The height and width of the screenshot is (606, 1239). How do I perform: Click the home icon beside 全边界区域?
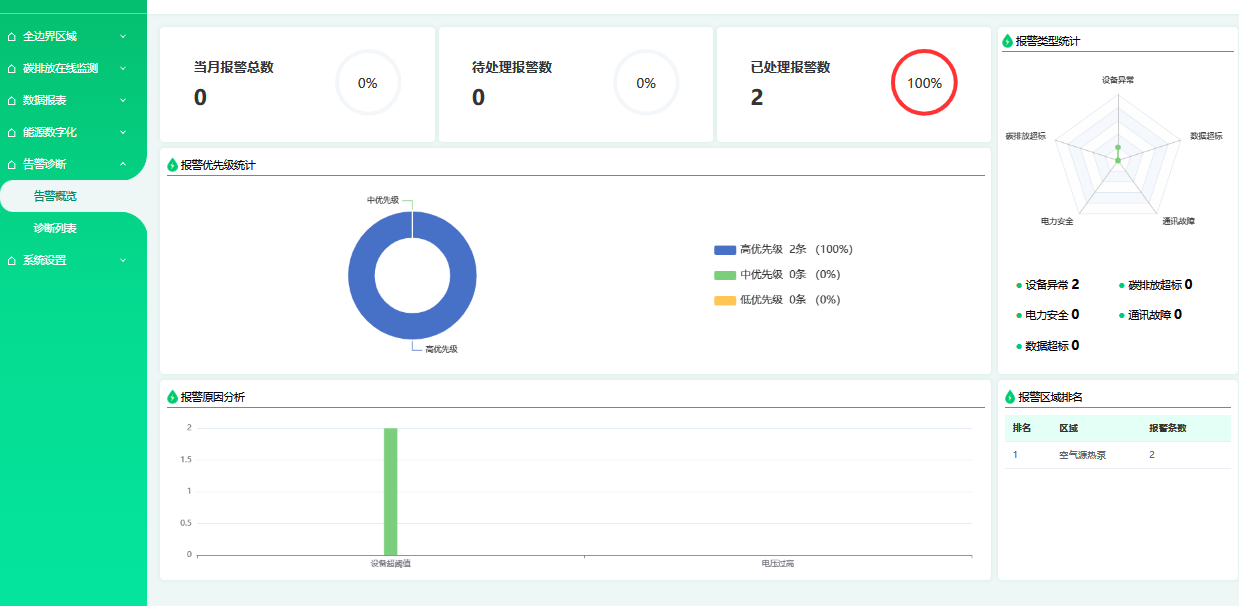[12, 37]
